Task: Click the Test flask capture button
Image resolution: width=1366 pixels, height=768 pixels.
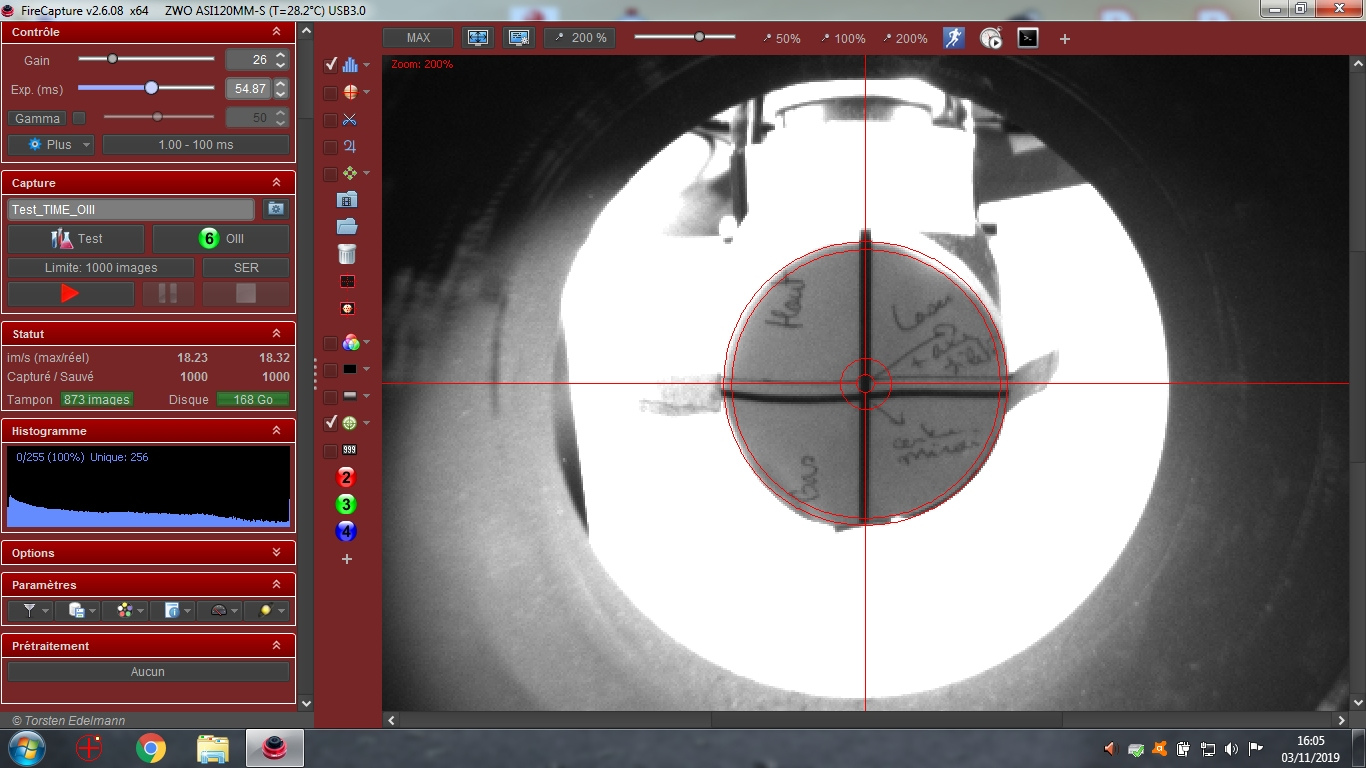Action: 77,239
